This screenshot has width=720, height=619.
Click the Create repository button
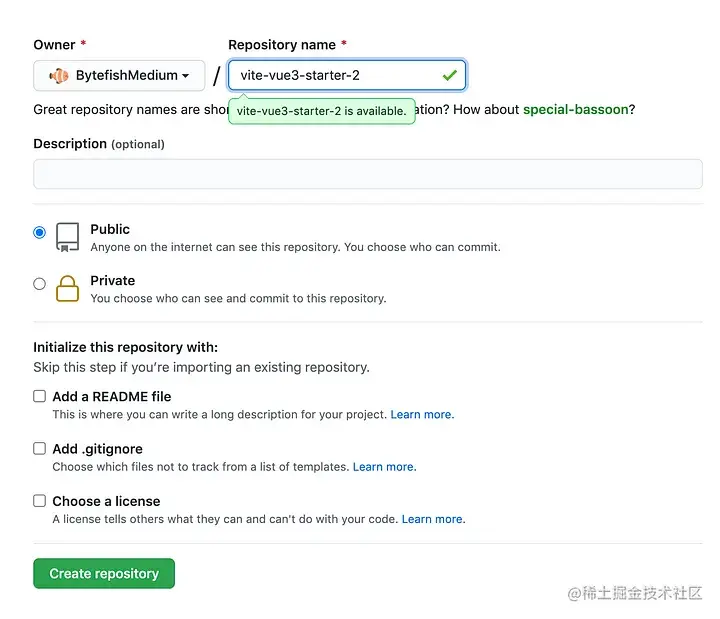[x=104, y=573]
